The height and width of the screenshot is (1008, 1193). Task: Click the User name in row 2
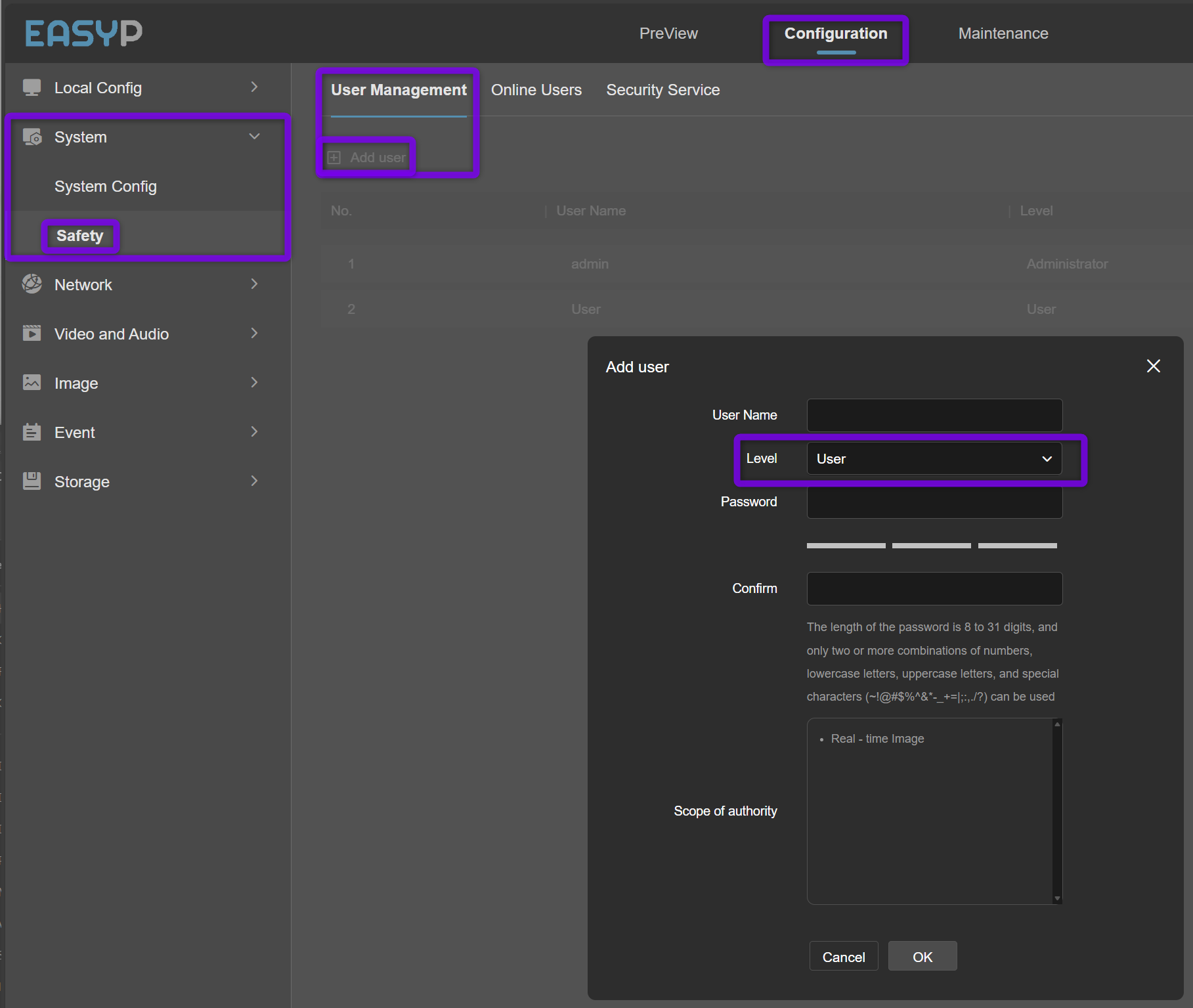tap(586, 309)
